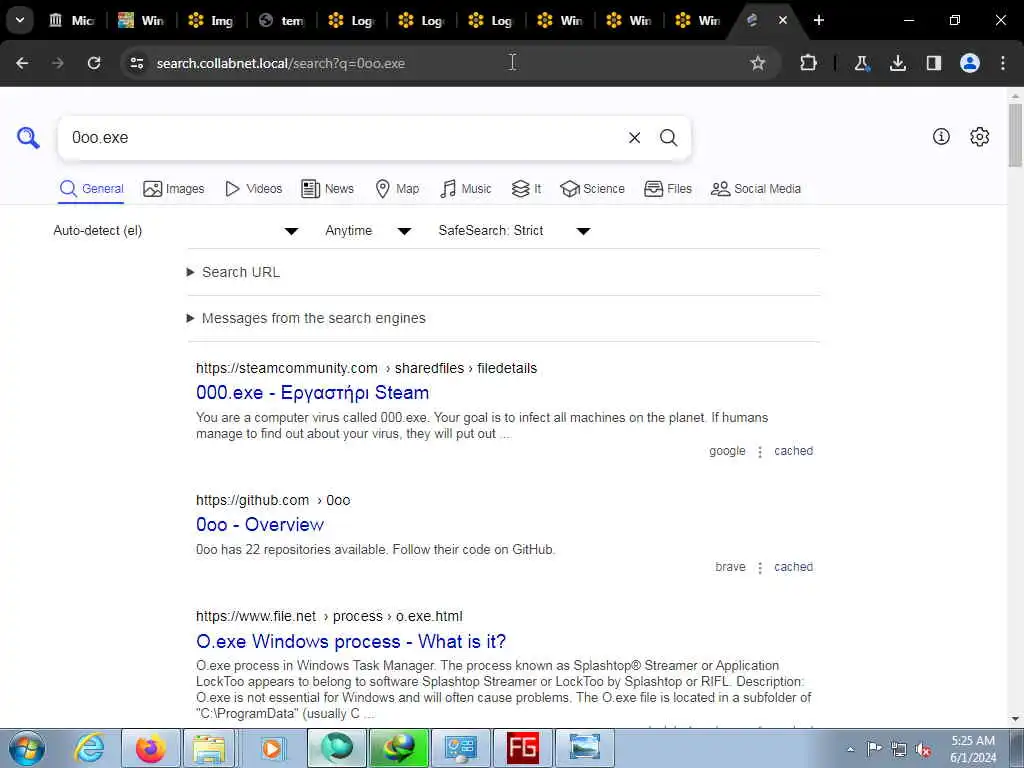The width and height of the screenshot is (1024, 768).
Task: Open the SafeSearch: Strict dropdown
Action: pos(515,231)
